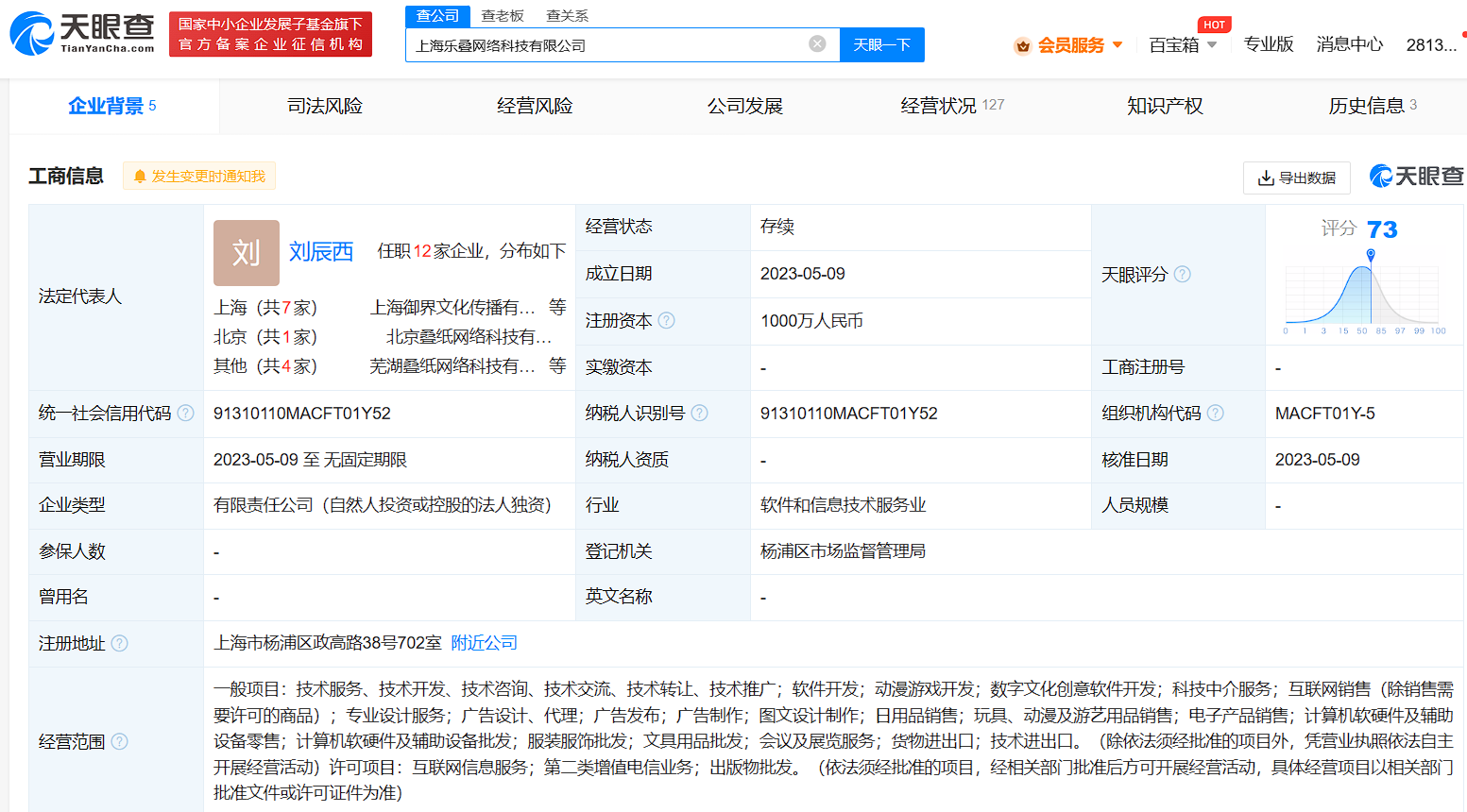Open the 经营风险 tab
The height and width of the screenshot is (812, 1467).
tap(535, 106)
